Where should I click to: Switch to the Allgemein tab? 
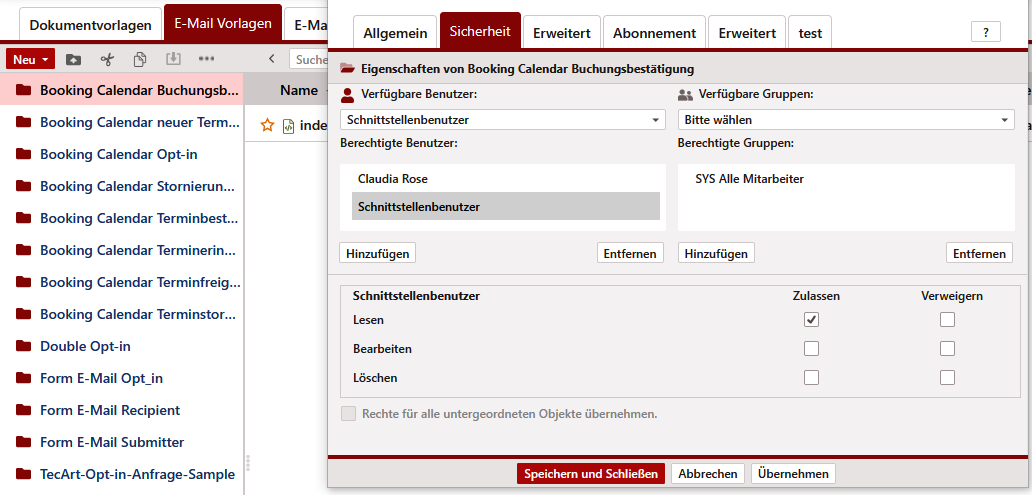(394, 33)
